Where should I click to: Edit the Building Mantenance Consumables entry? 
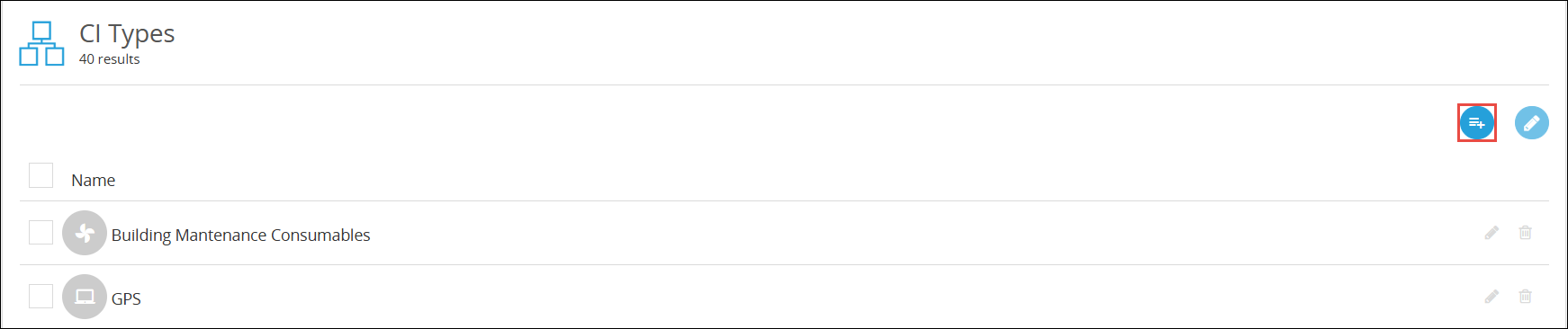pos(1491,233)
